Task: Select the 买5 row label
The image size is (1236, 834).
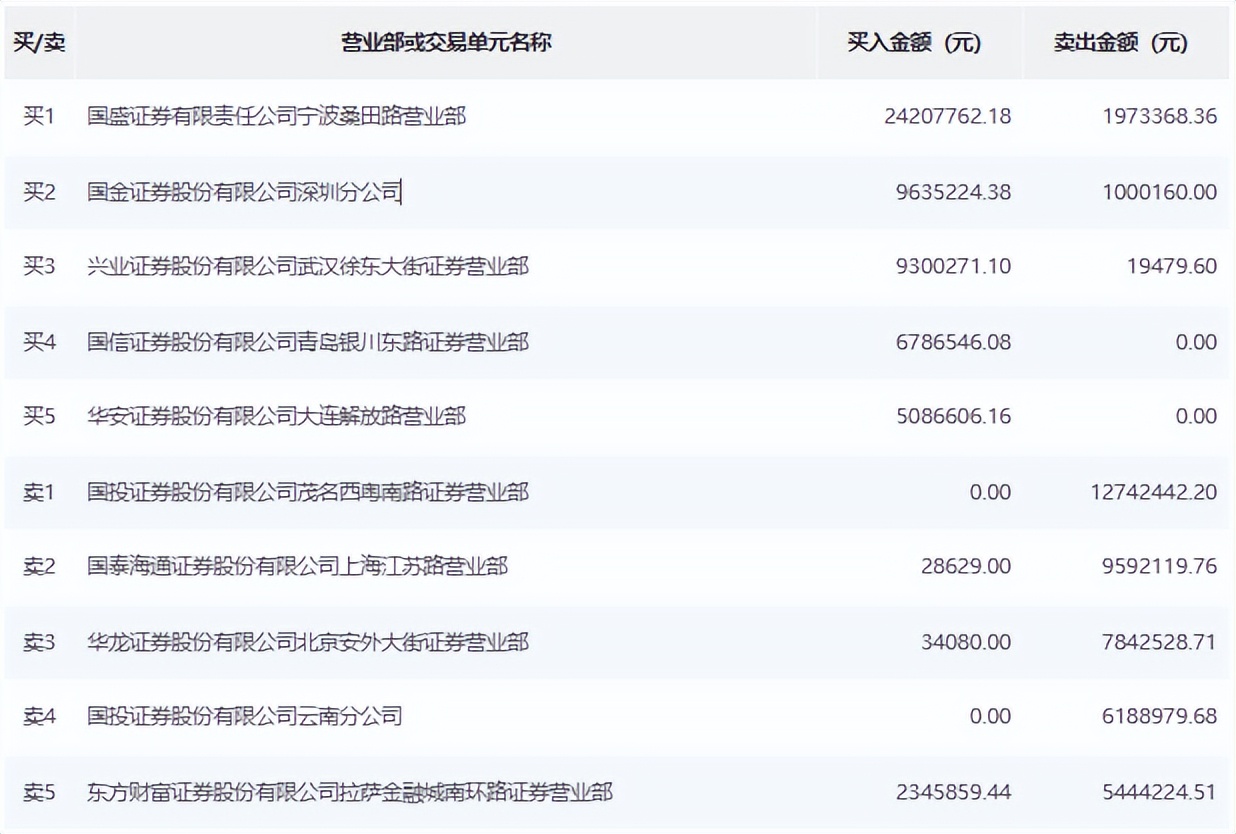Action: pyautogui.click(x=39, y=416)
